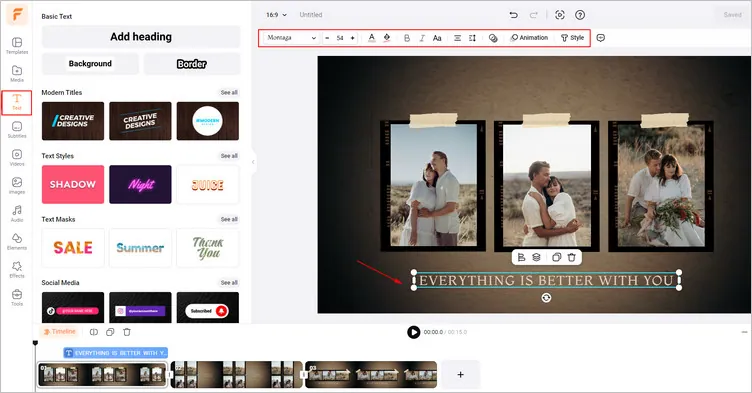See all Text Styles

(x=229, y=155)
